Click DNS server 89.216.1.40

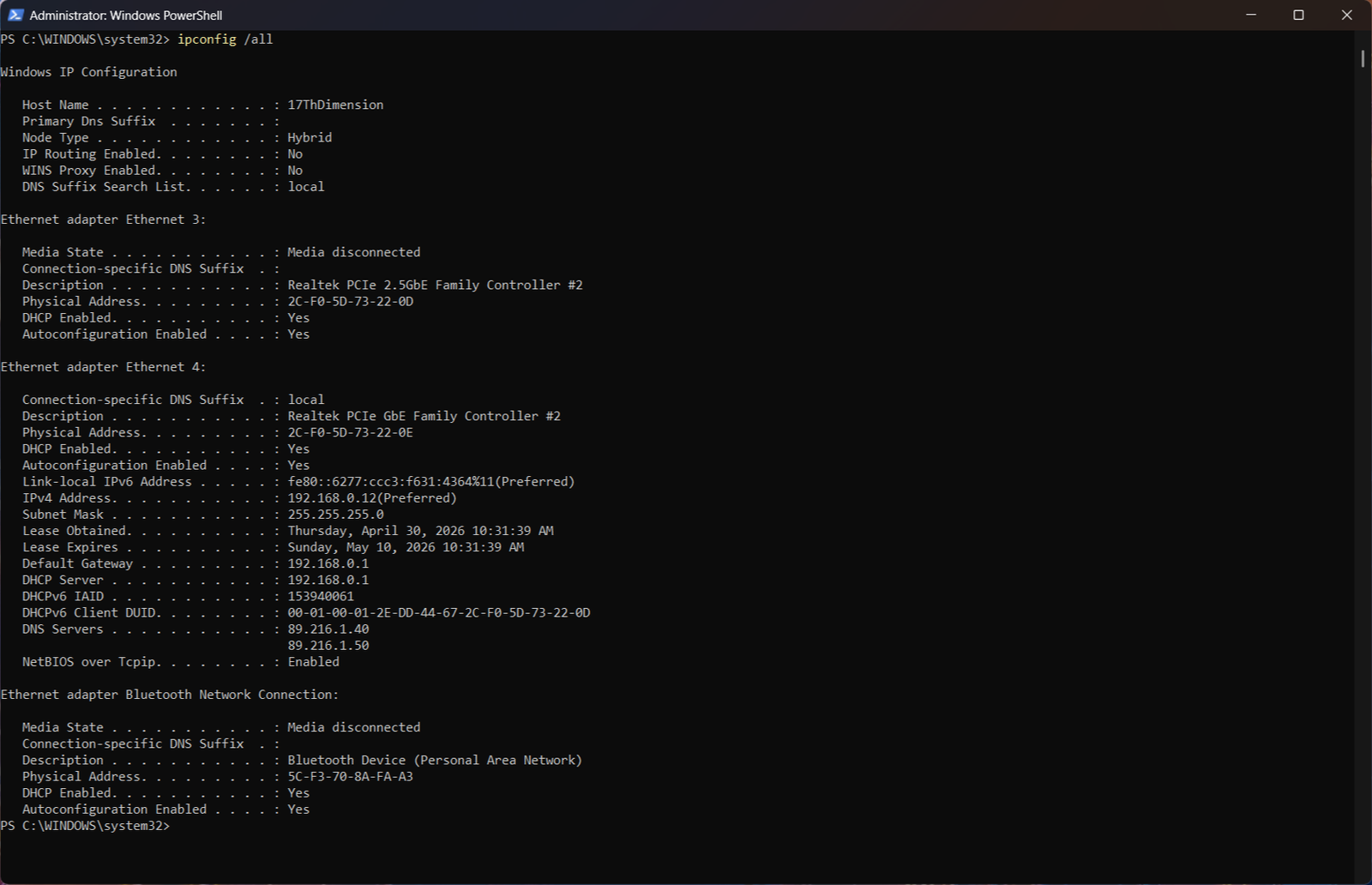click(x=328, y=629)
